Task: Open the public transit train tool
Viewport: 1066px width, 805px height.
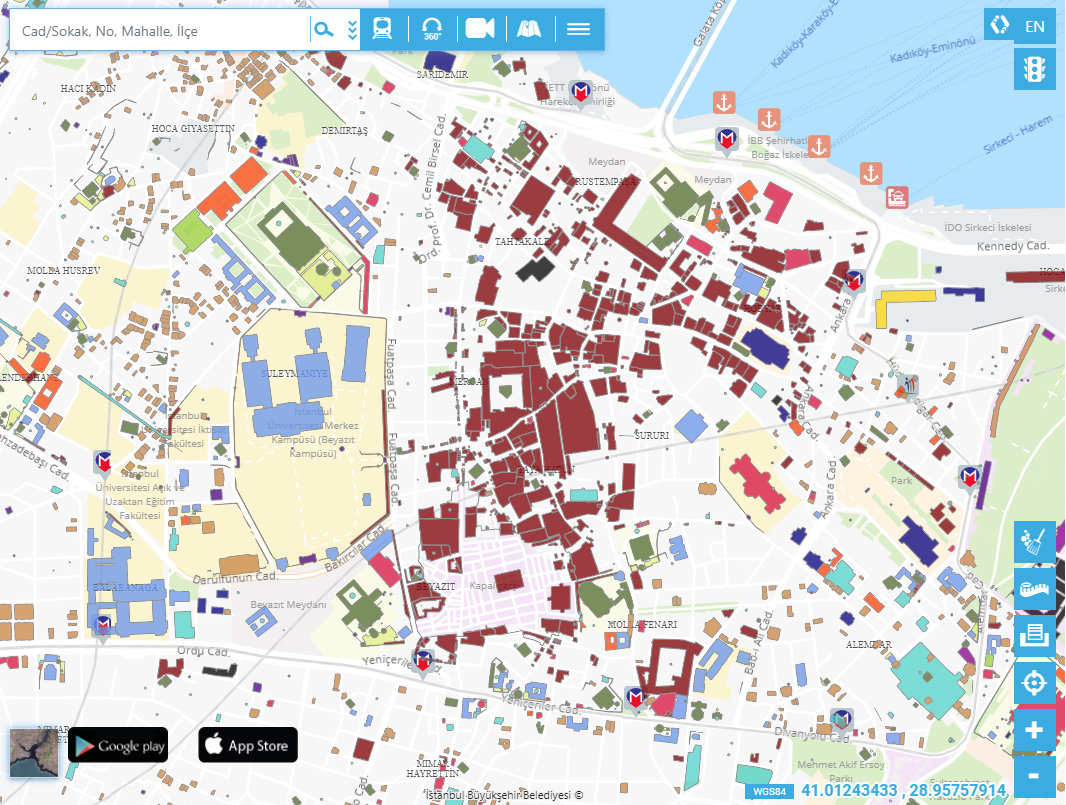Action: pos(382,29)
